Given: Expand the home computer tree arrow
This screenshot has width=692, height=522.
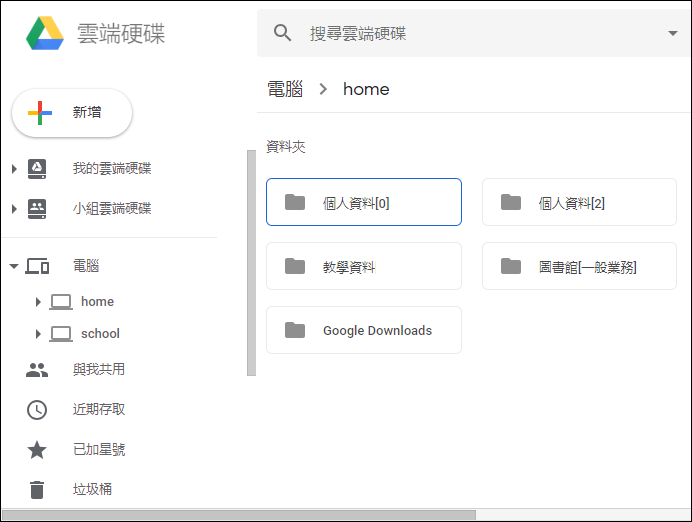Looking at the screenshot, I should 38,302.
